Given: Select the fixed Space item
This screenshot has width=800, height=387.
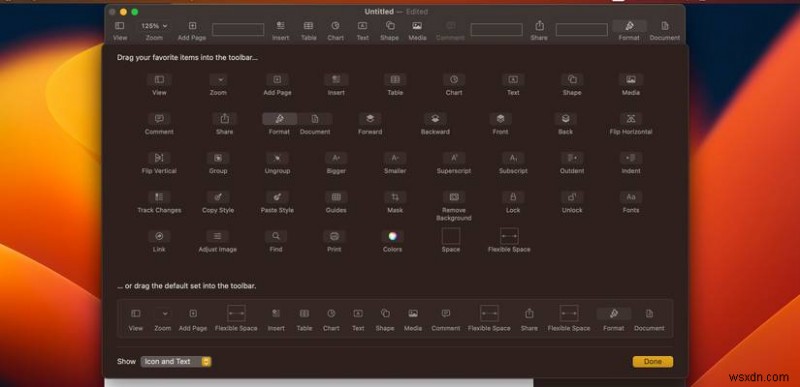Looking at the screenshot, I should [451, 237].
